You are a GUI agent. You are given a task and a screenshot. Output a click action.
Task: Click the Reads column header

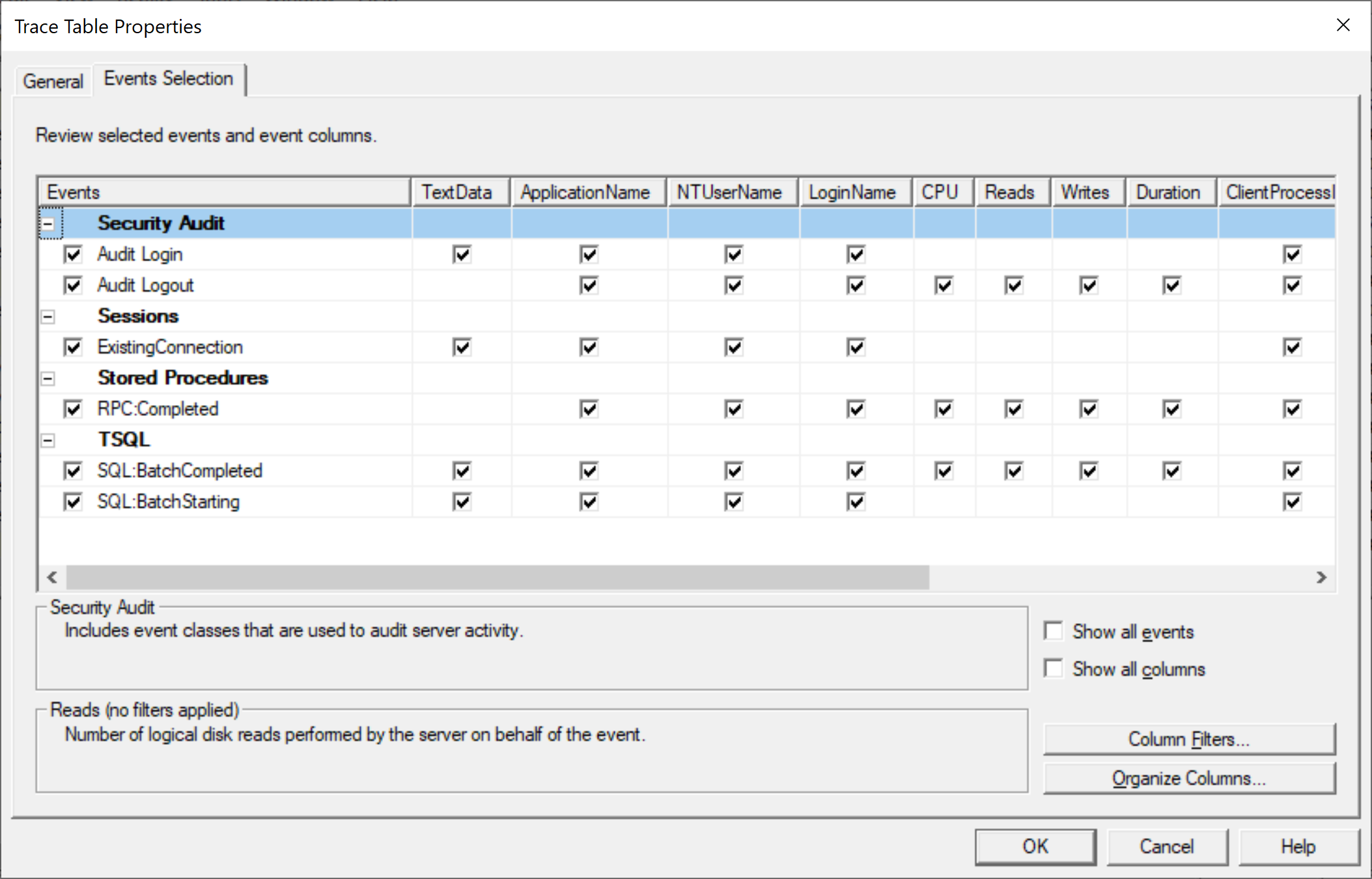[1011, 193]
